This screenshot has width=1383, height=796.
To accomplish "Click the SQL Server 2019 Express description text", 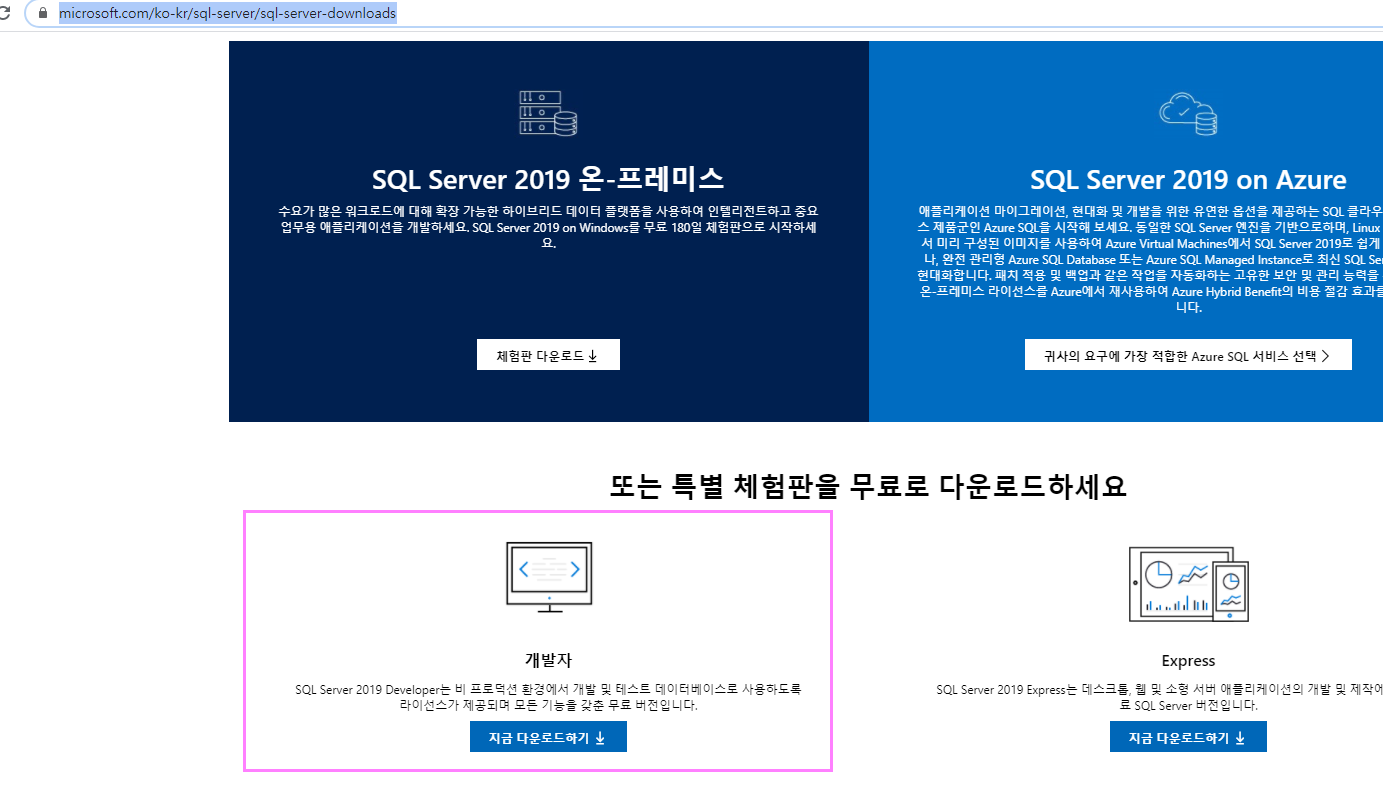I will click(1160, 697).
